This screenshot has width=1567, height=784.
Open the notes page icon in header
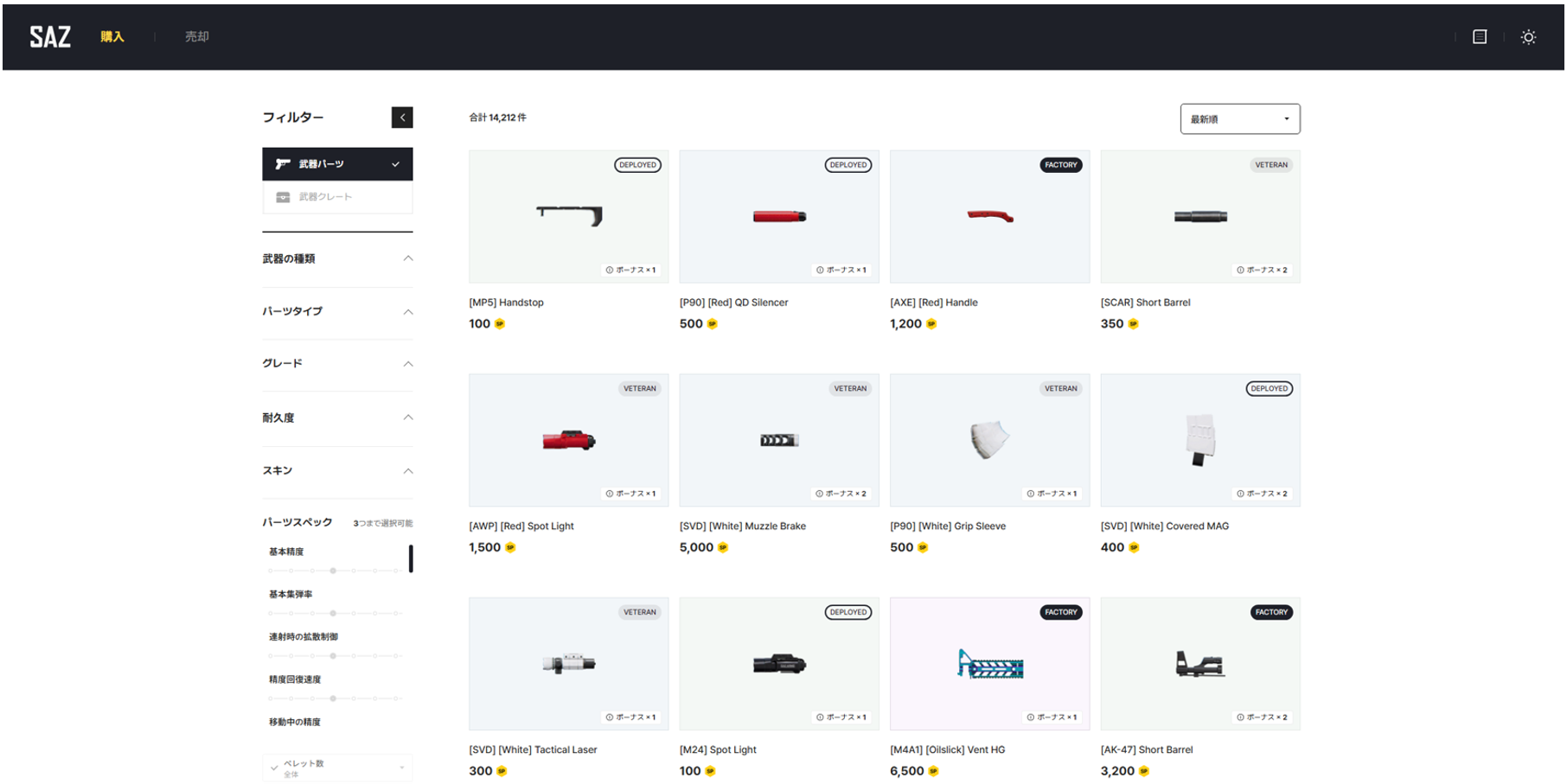[1480, 36]
